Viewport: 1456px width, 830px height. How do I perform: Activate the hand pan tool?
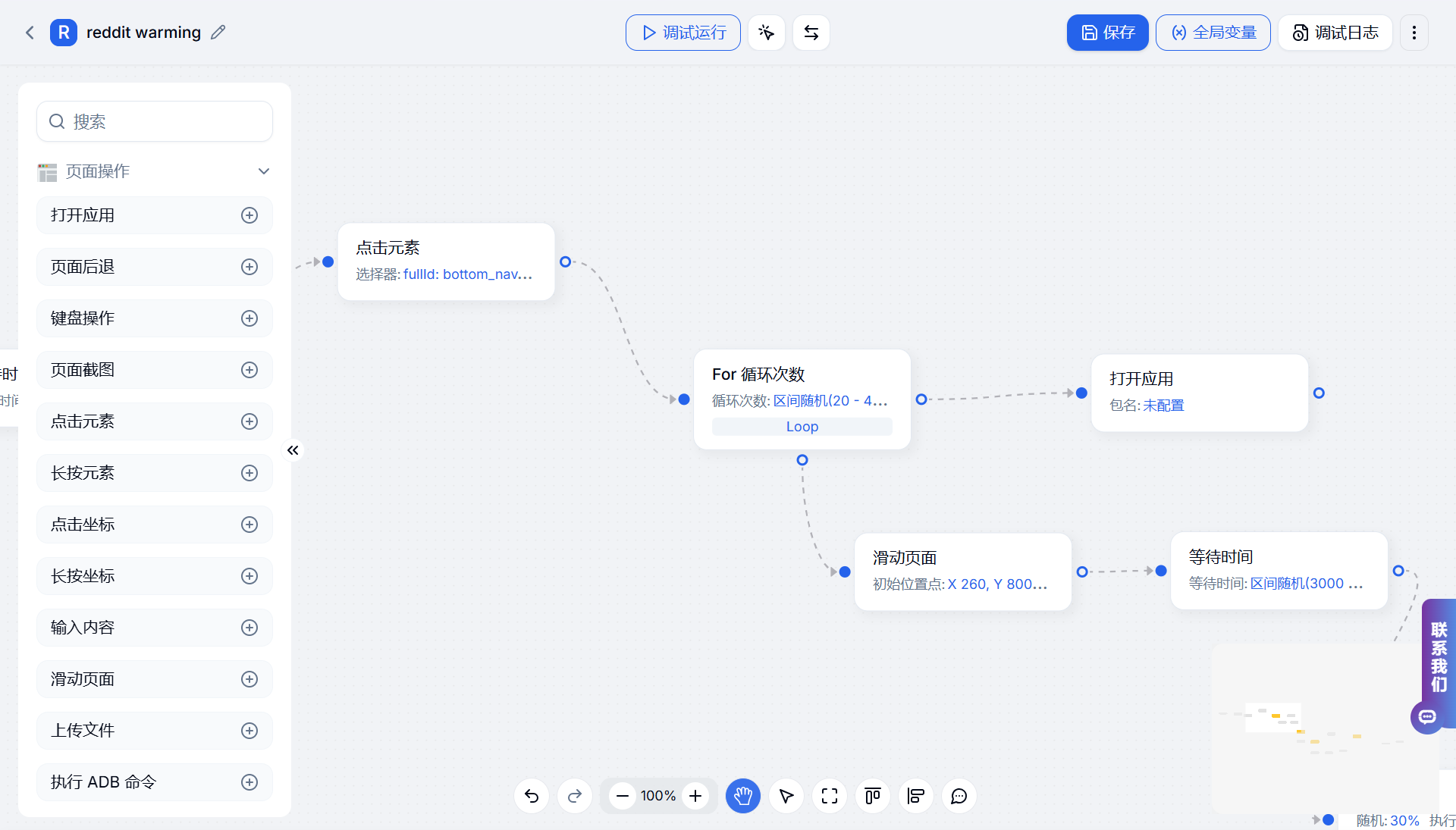[743, 796]
